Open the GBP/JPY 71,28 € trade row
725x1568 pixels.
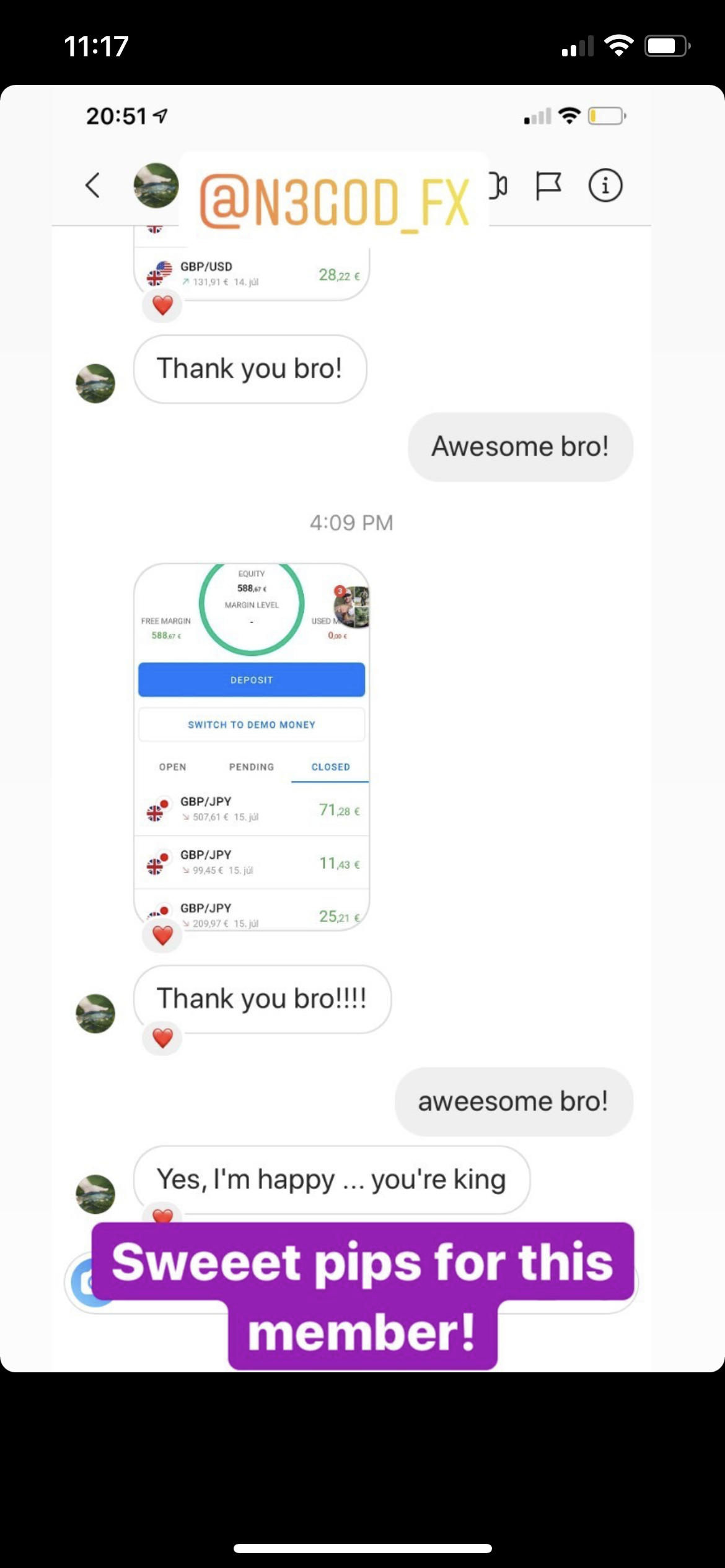[252, 809]
